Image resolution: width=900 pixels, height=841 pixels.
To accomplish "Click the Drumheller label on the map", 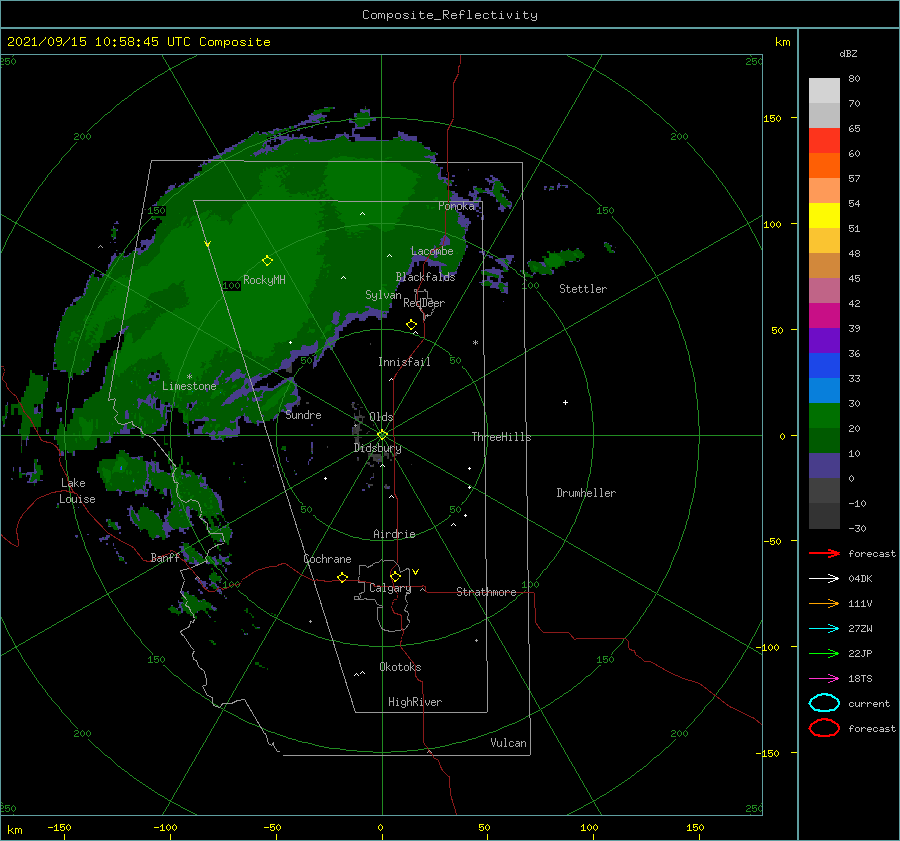I will coord(586,493).
